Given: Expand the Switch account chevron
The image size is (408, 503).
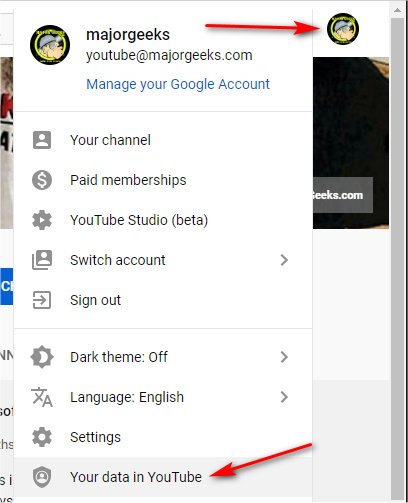Looking at the screenshot, I should pyautogui.click(x=284, y=260).
